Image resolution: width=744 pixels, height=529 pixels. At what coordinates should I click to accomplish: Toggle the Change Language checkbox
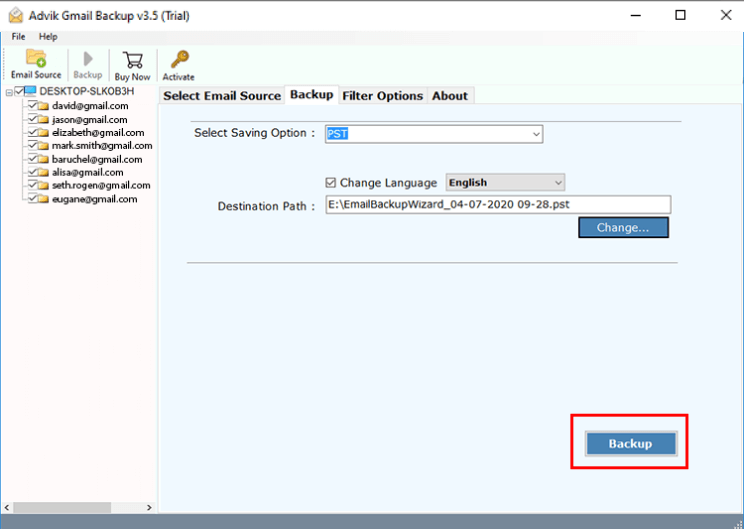coord(331,183)
